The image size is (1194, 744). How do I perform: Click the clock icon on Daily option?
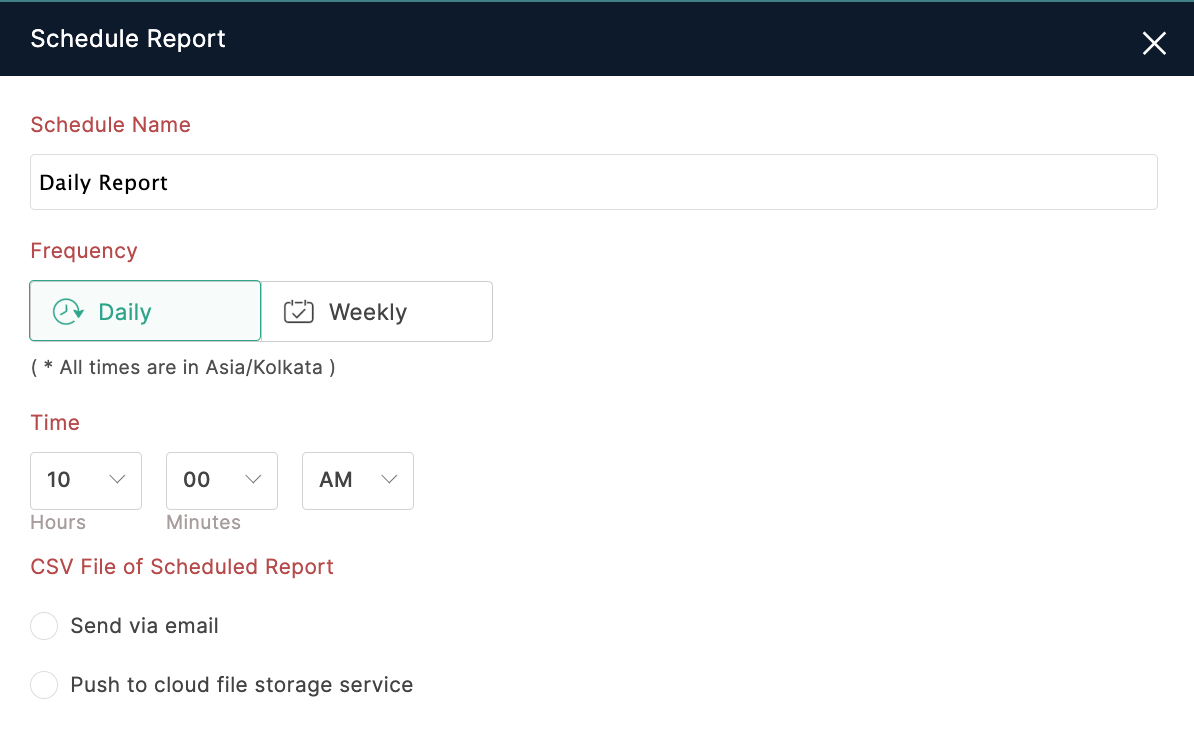point(67,312)
